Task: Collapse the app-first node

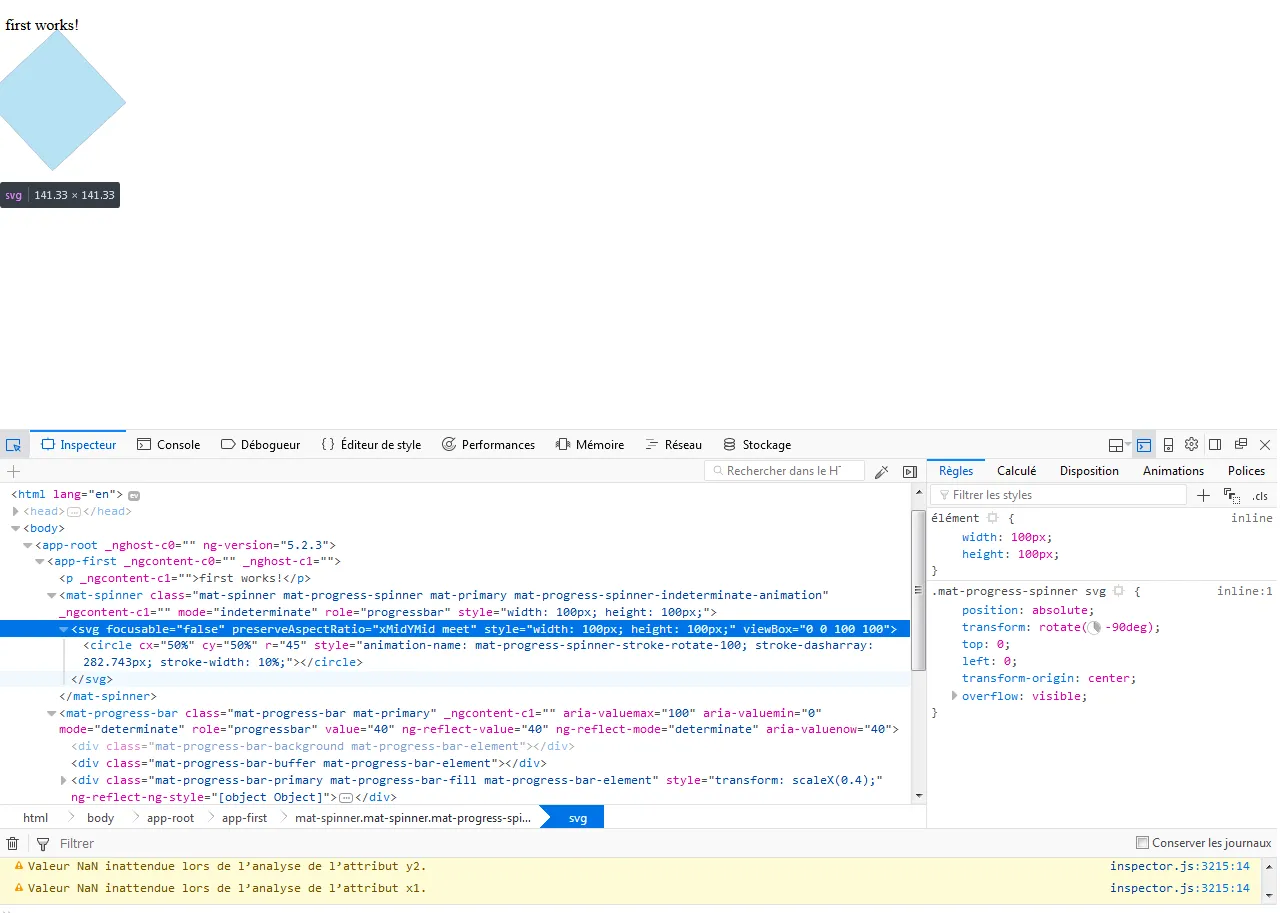Action: [40, 562]
